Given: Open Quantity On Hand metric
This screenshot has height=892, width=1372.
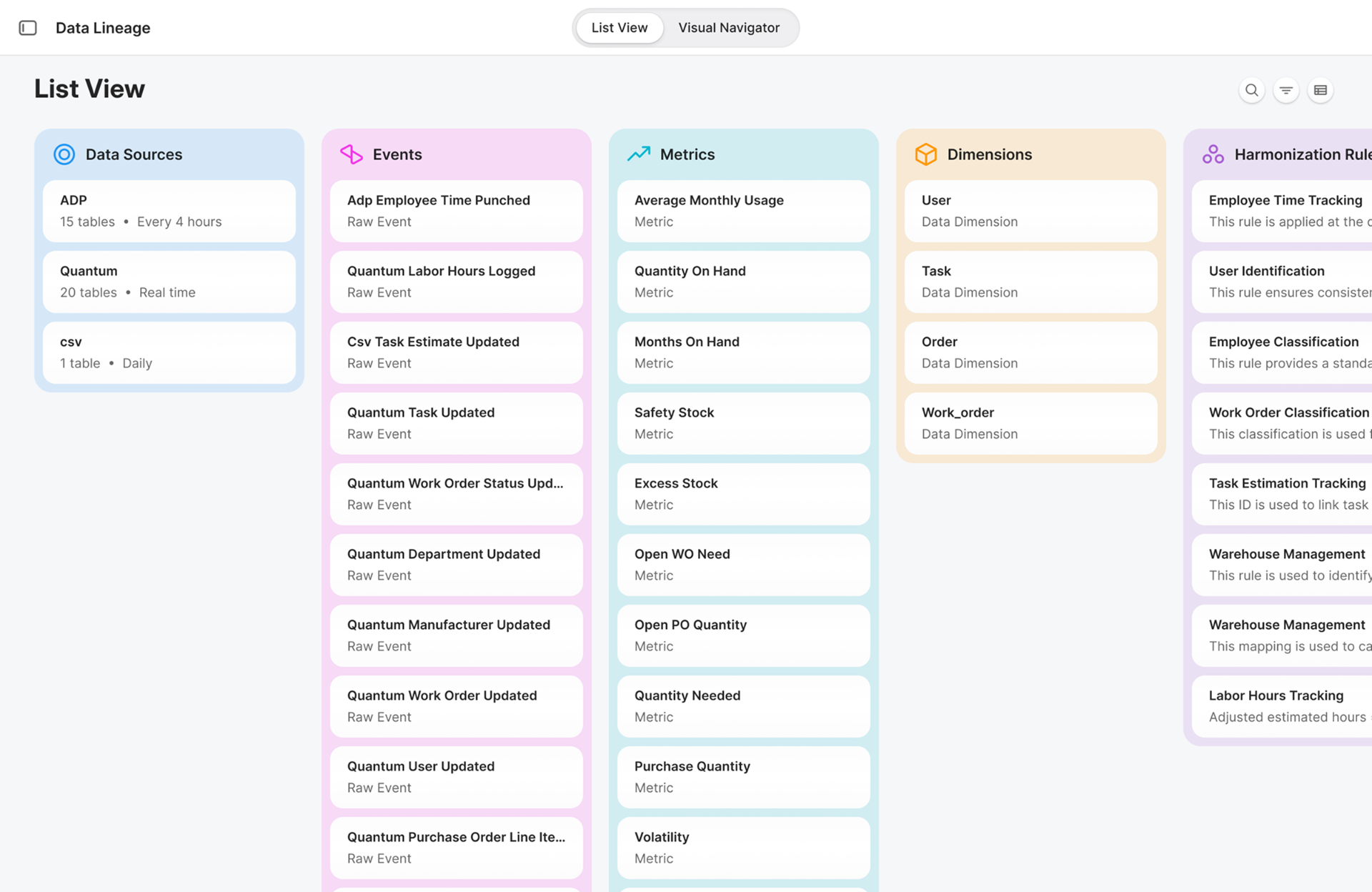Looking at the screenshot, I should 744,282.
